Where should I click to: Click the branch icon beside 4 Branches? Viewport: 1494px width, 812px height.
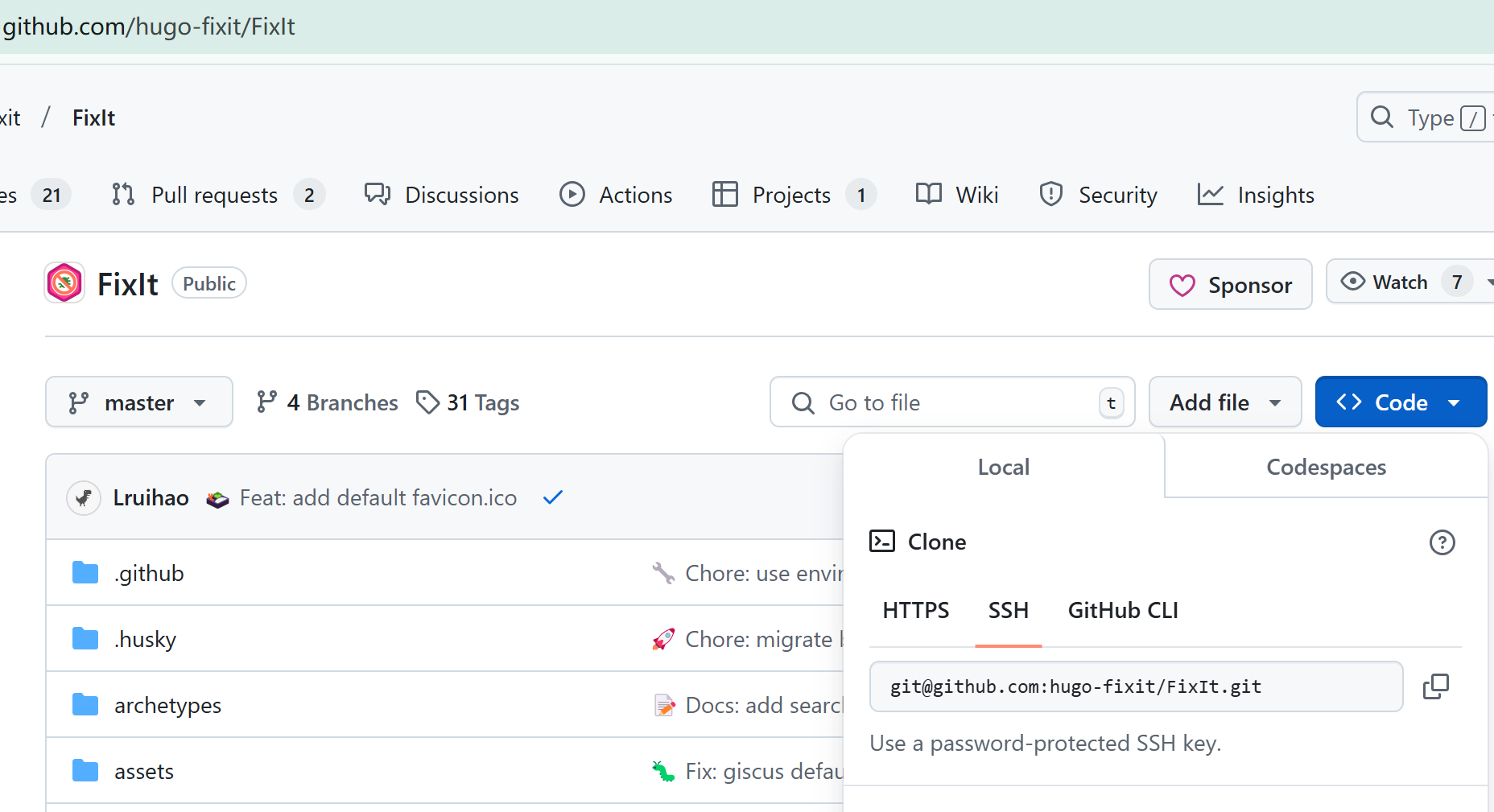click(x=266, y=402)
